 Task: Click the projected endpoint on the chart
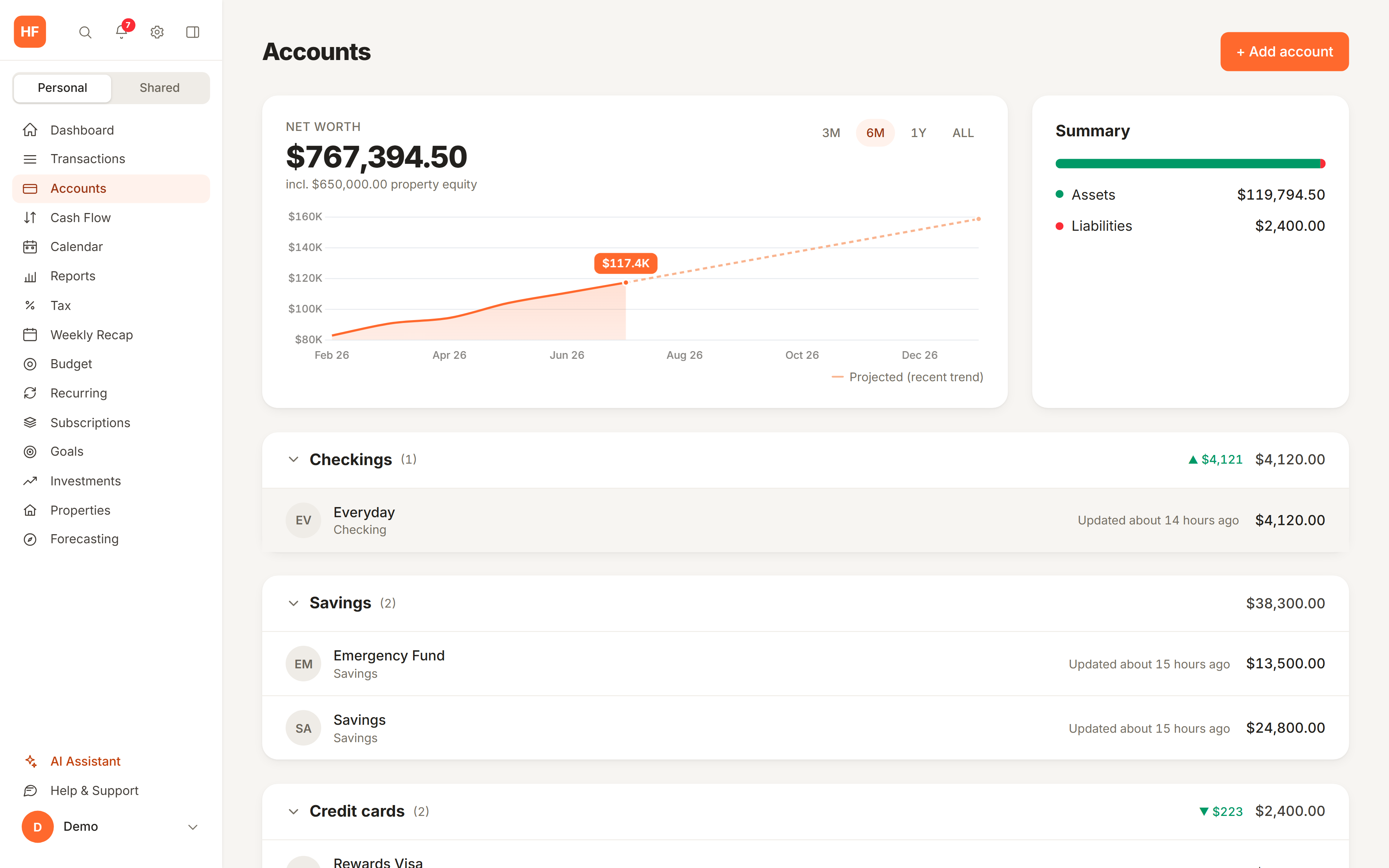[x=978, y=219]
